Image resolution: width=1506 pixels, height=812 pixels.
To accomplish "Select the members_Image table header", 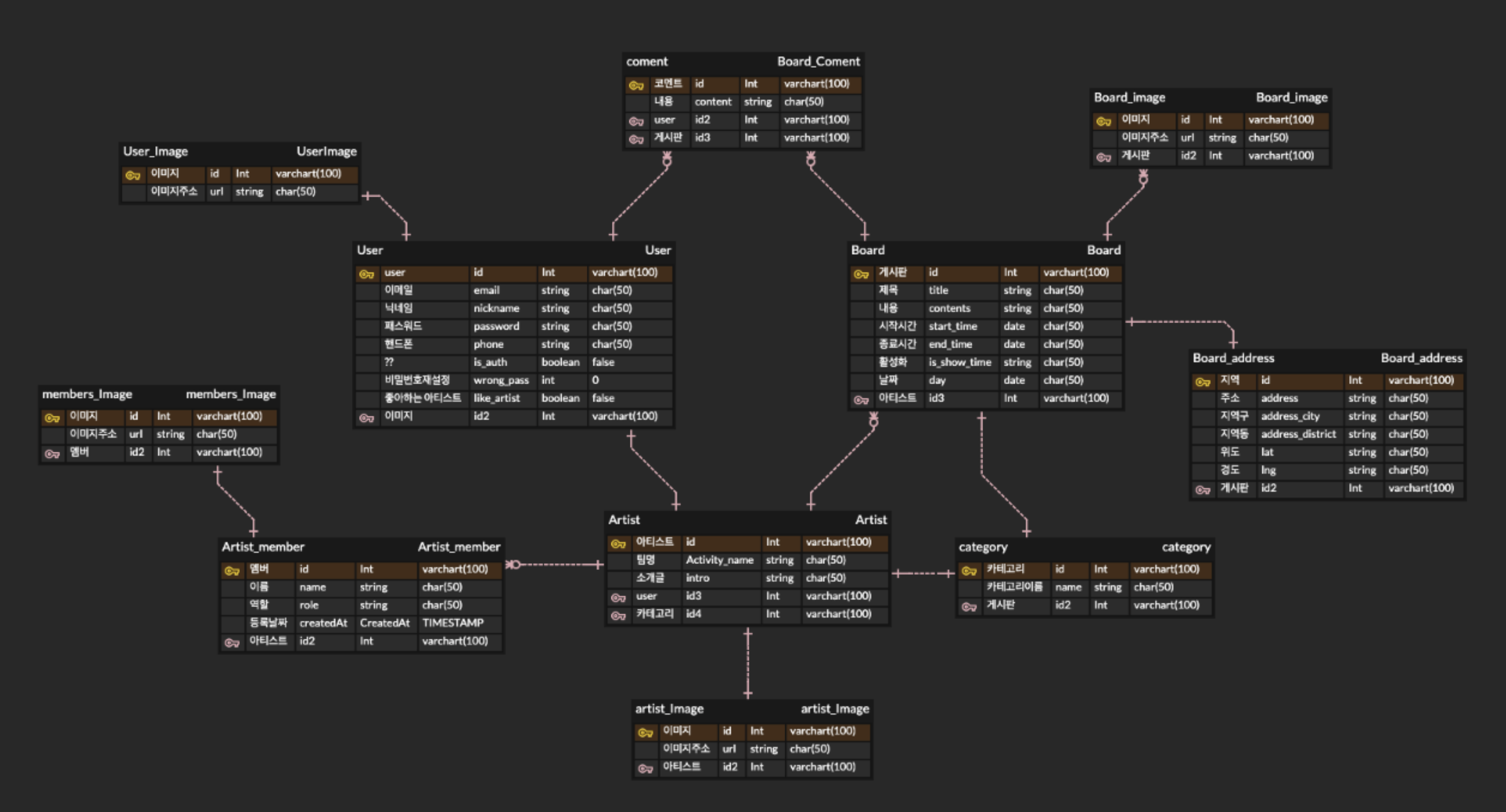I will click(86, 394).
